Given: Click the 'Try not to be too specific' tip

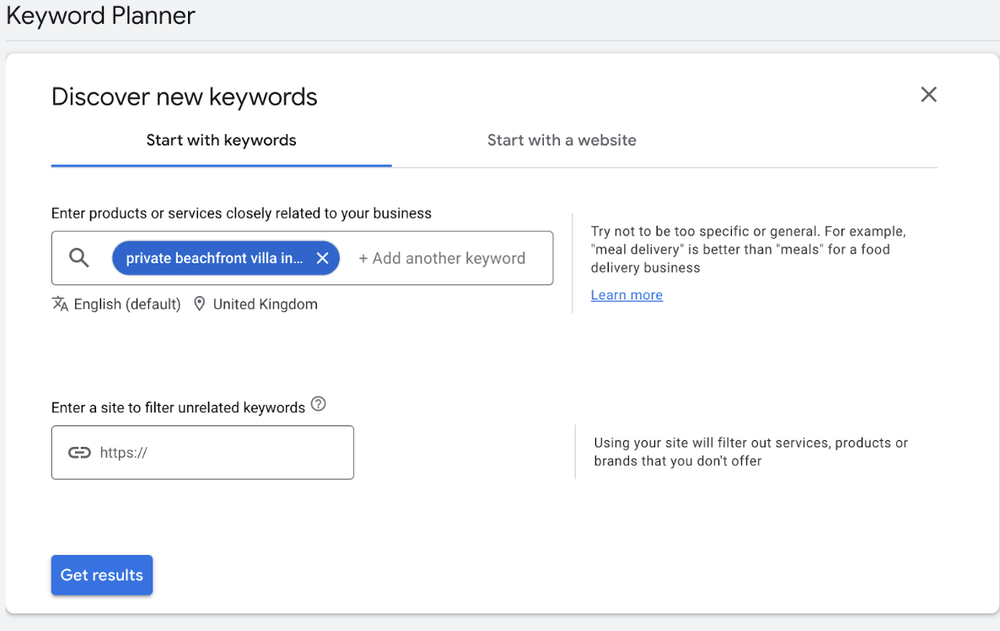Looking at the screenshot, I should point(748,249).
